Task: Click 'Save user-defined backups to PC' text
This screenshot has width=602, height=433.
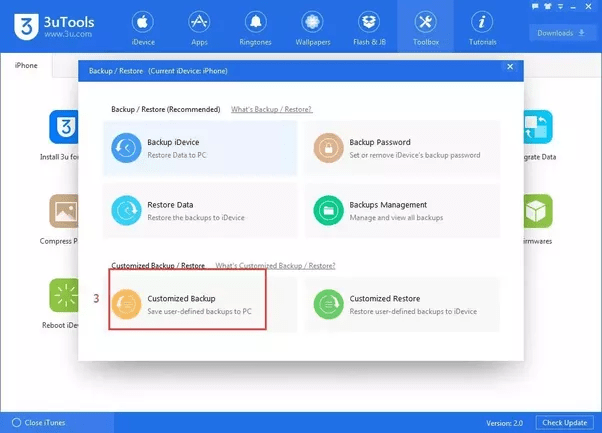Action: pyautogui.click(x=199, y=311)
